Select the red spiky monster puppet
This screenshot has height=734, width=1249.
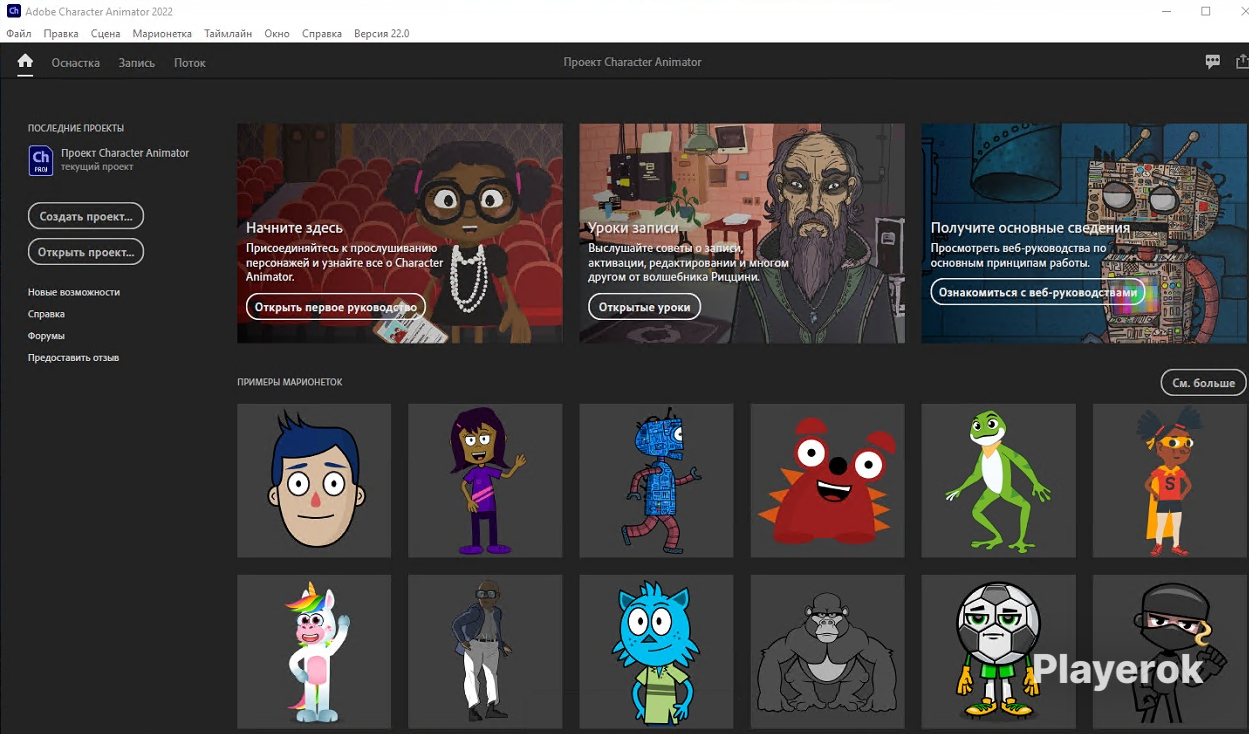click(827, 480)
